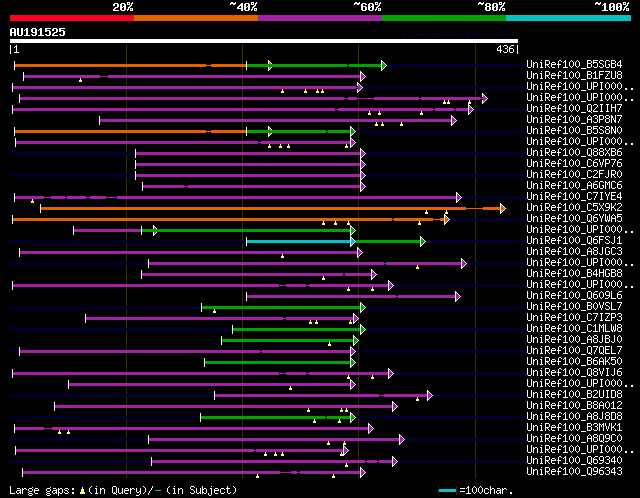This screenshot has width=640, height=498.
Task: Select hit label UniRef100_C7IZP3
Action: (574, 318)
